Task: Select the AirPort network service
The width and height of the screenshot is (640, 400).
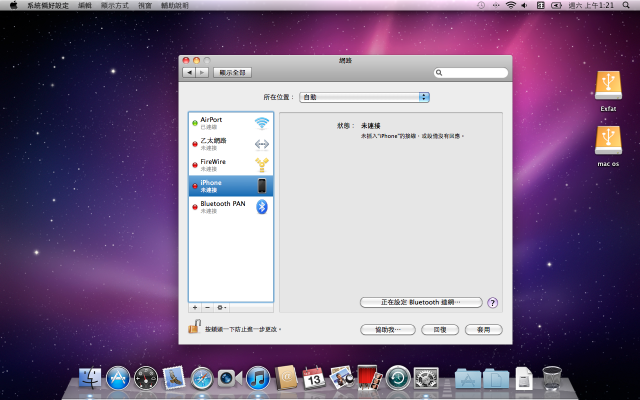Action: click(231, 123)
